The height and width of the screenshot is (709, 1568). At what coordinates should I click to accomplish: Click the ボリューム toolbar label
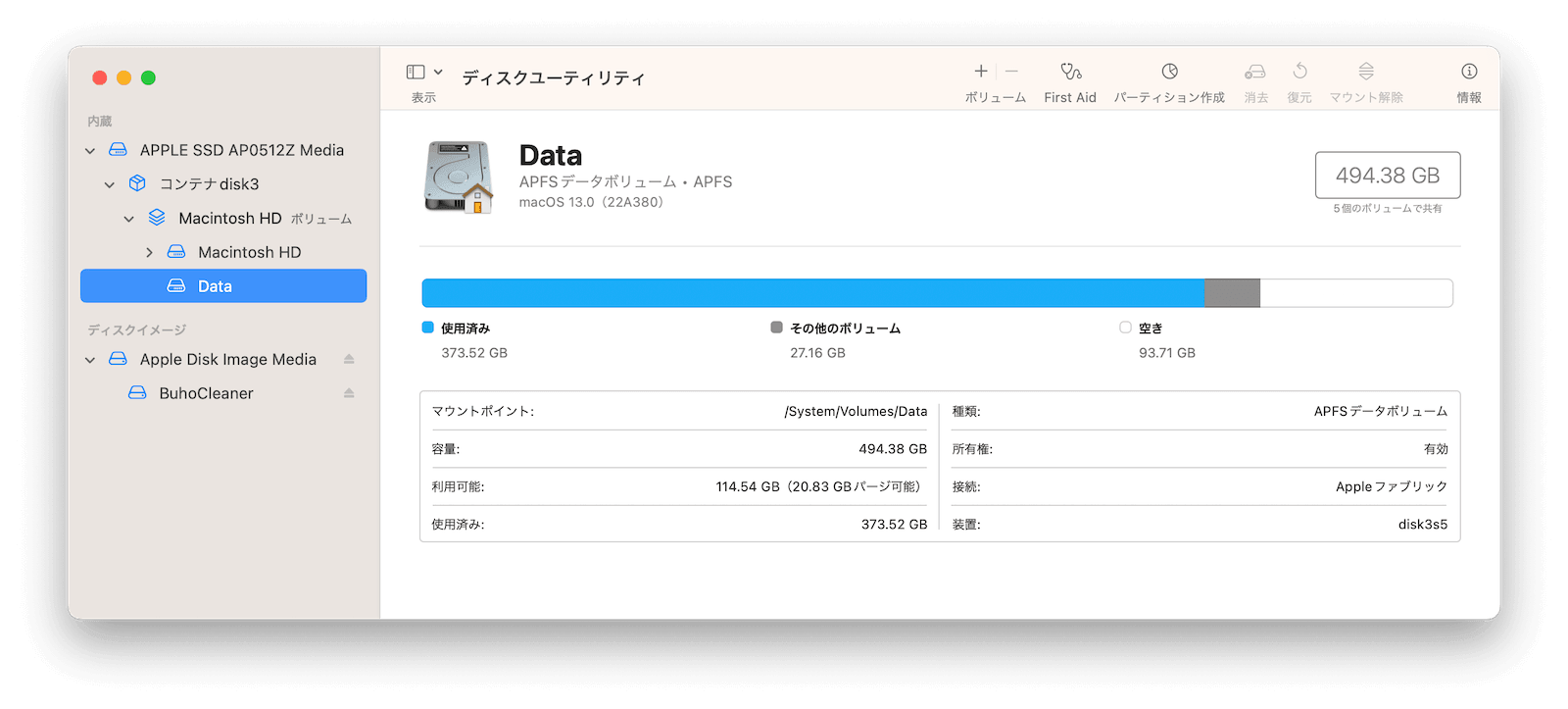click(996, 98)
